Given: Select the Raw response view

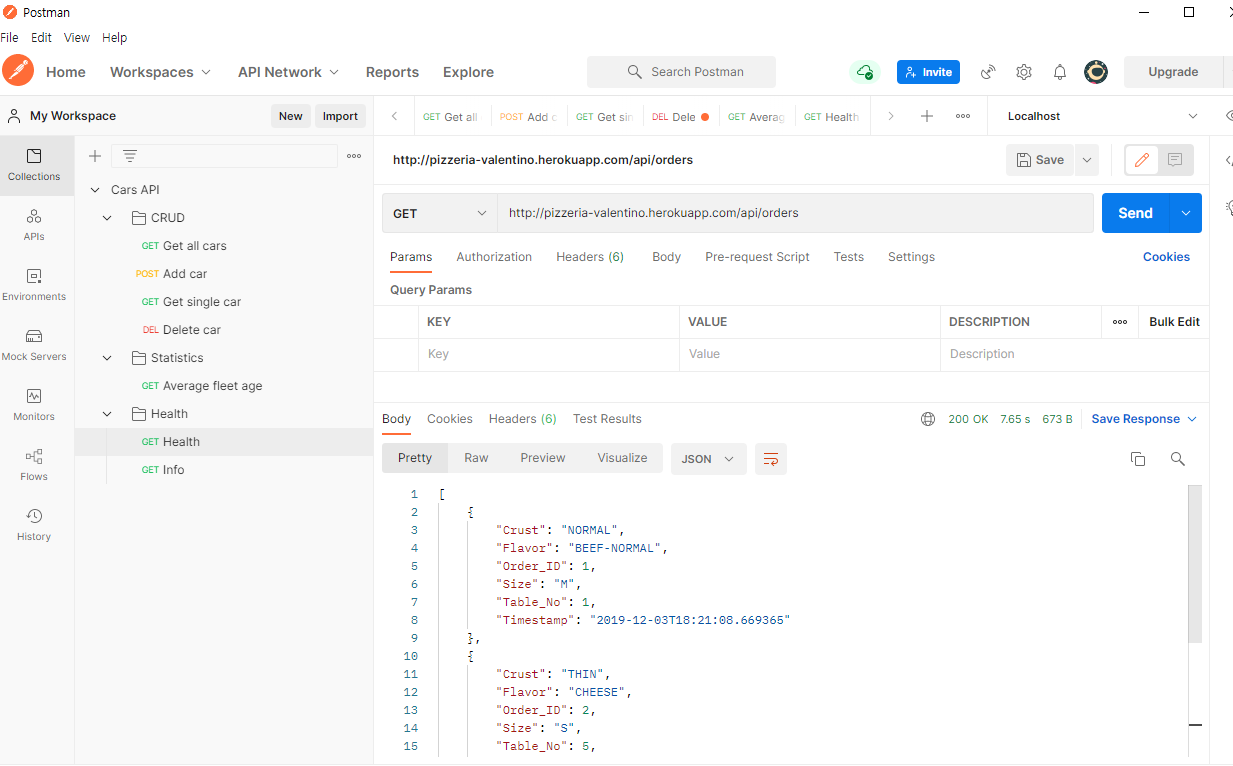Looking at the screenshot, I should click(x=476, y=458).
